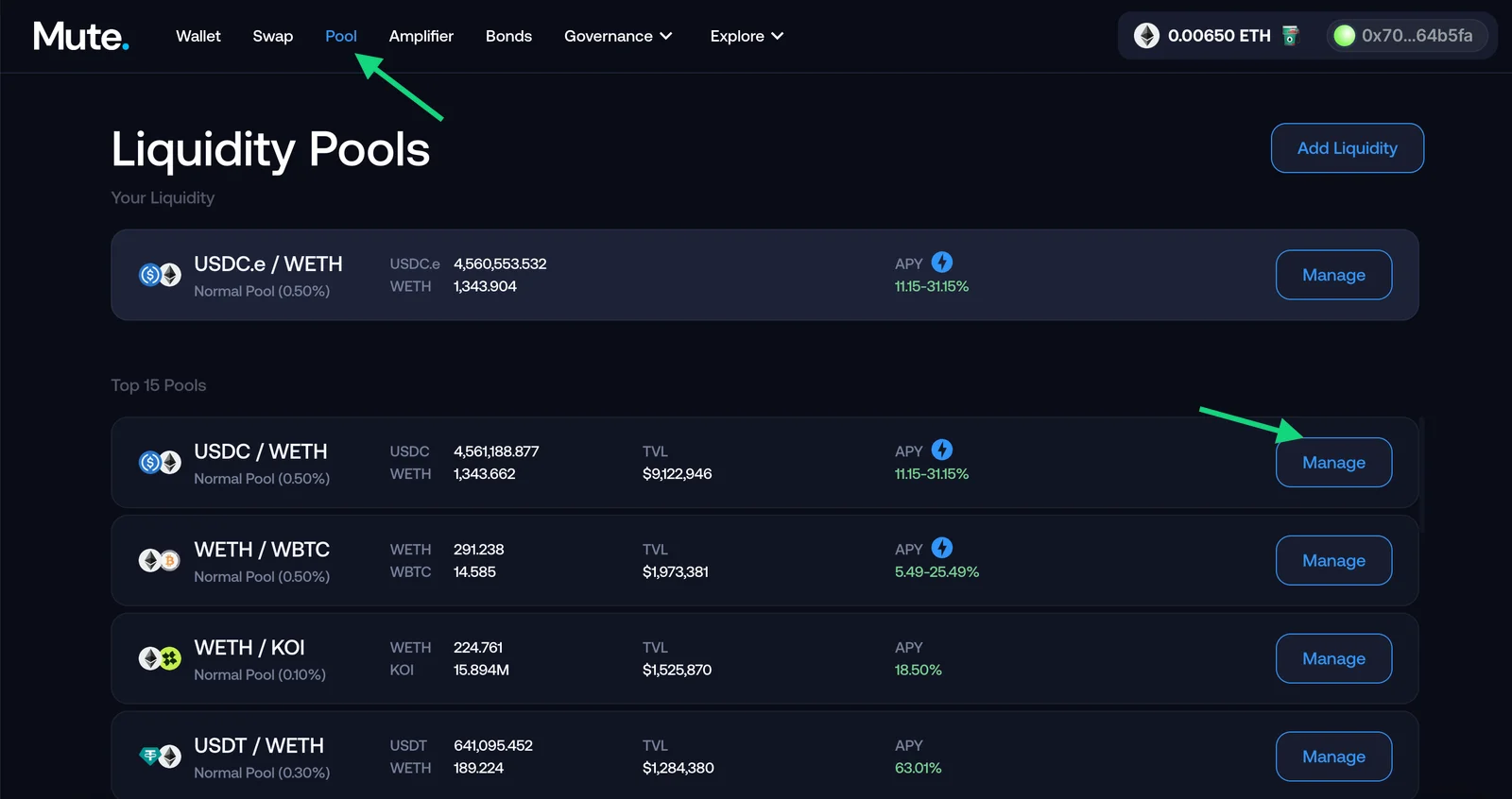Image resolution: width=1512 pixels, height=799 pixels.
Task: Click the Liquidity Pools heading
Action: point(270,149)
